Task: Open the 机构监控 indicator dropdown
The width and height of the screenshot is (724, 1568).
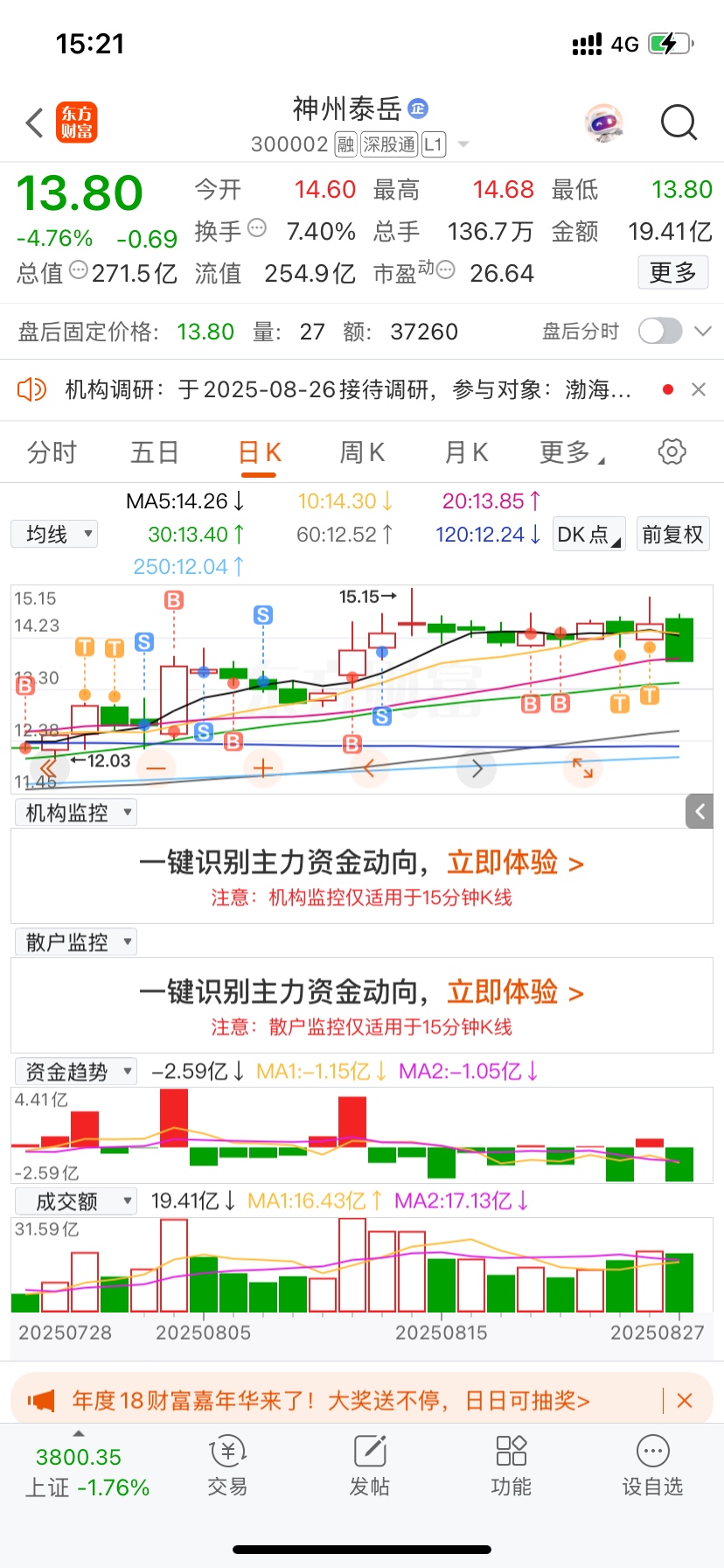Action: pyautogui.click(x=76, y=813)
